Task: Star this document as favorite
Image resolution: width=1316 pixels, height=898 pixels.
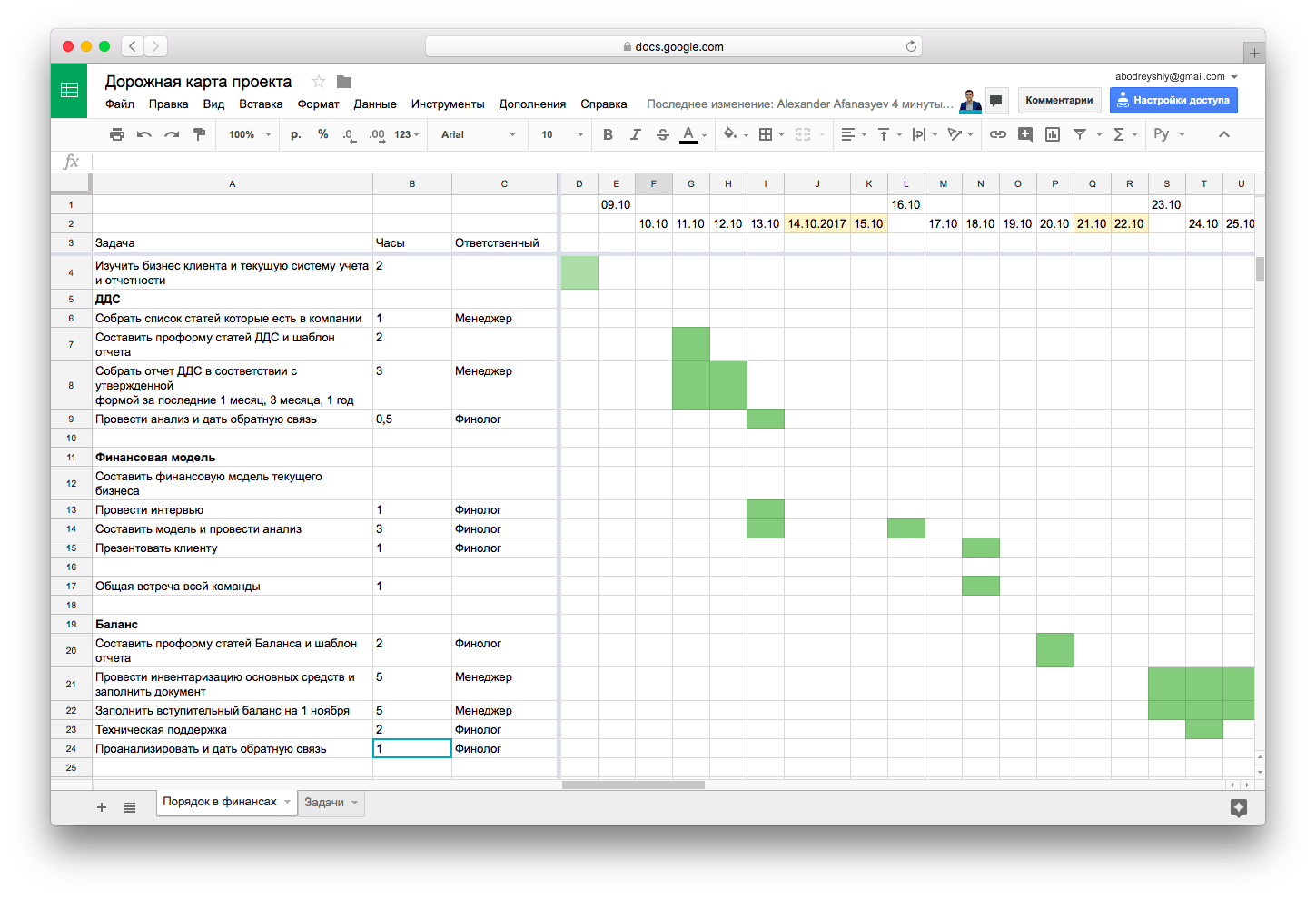Action: [318, 82]
